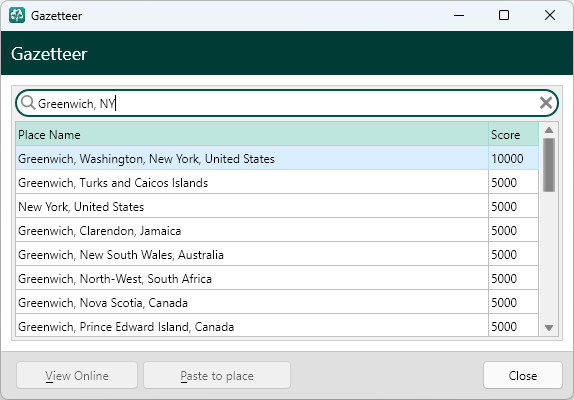Viewport: 574px width, 400px height.
Task: Click the View Online button
Action: point(77,375)
